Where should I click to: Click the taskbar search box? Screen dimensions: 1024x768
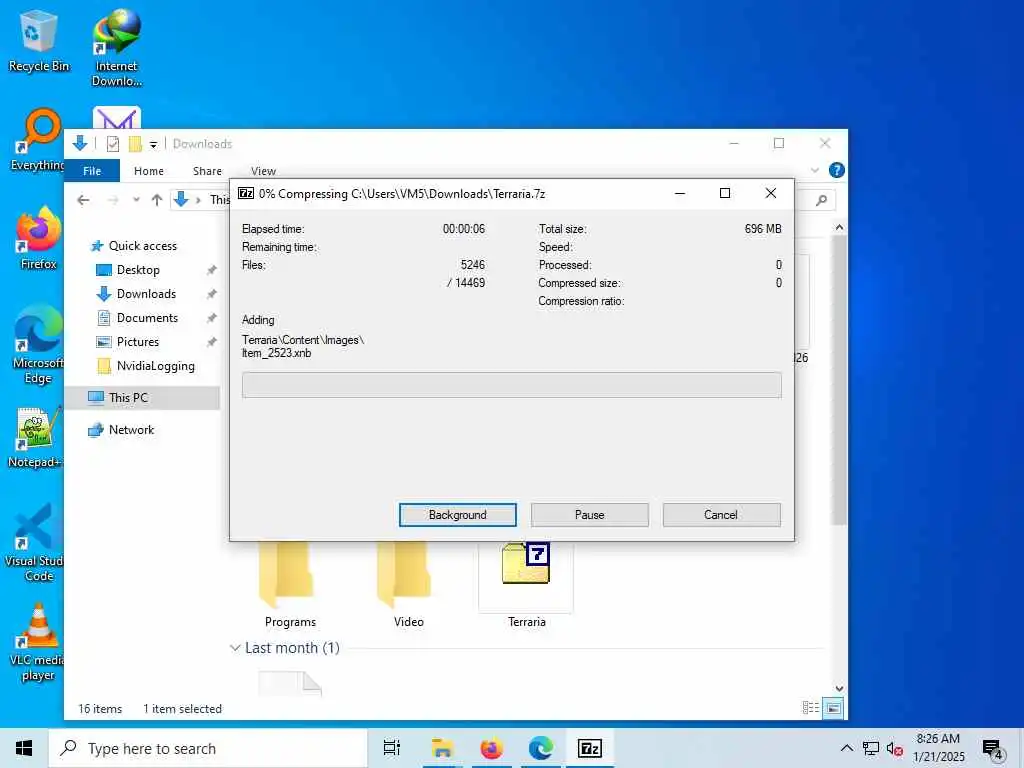click(208, 748)
